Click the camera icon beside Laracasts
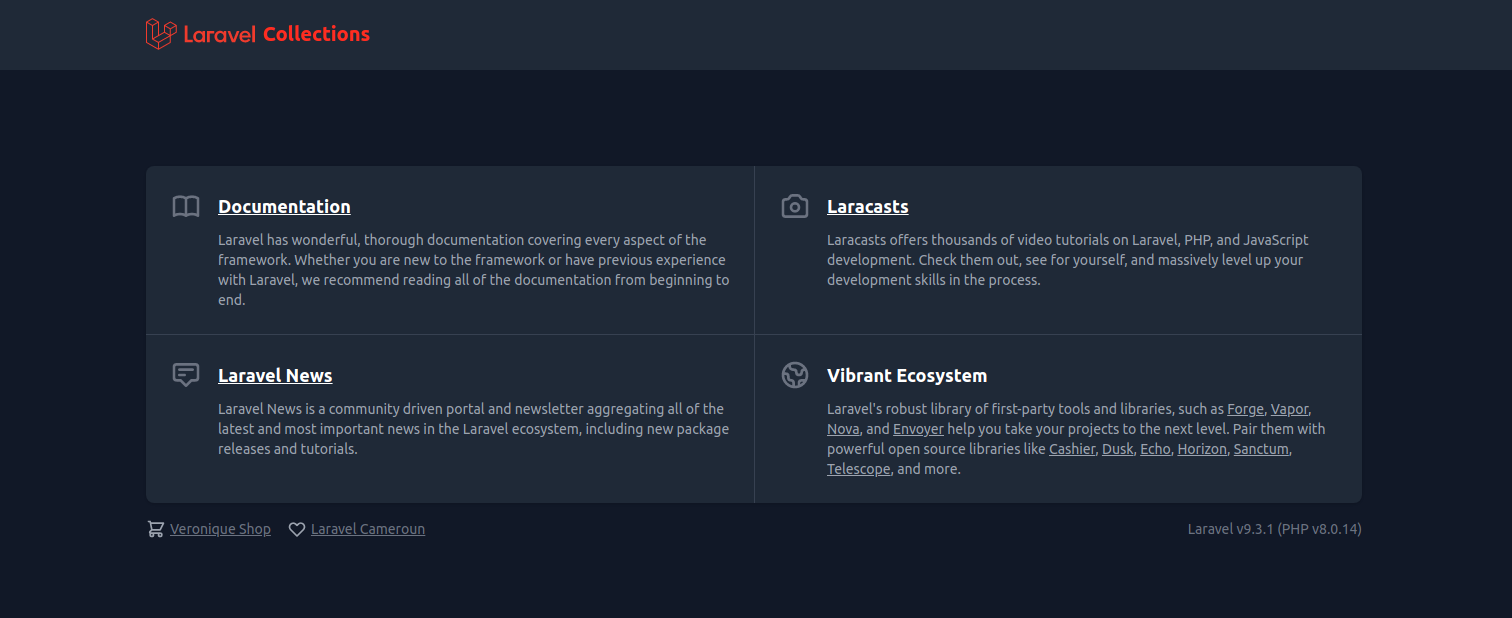This screenshot has width=1512, height=618. coord(795,207)
